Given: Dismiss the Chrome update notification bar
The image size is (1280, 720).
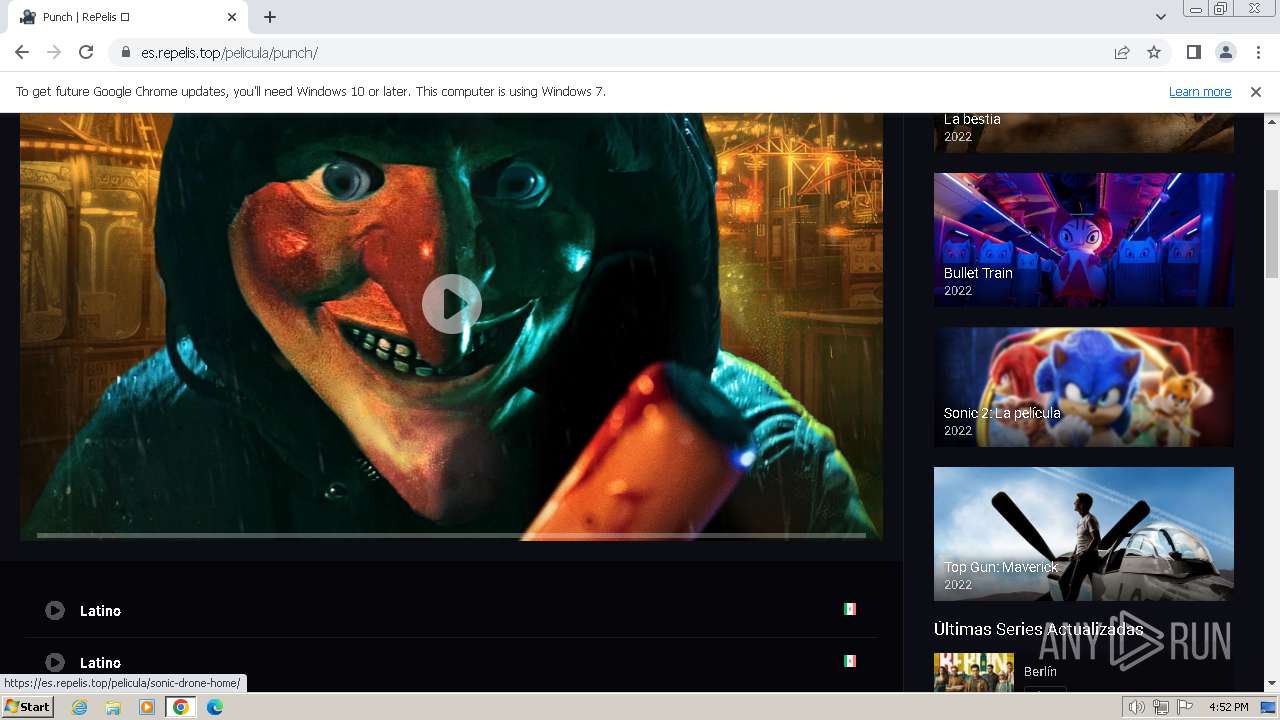Looking at the screenshot, I should [x=1255, y=91].
